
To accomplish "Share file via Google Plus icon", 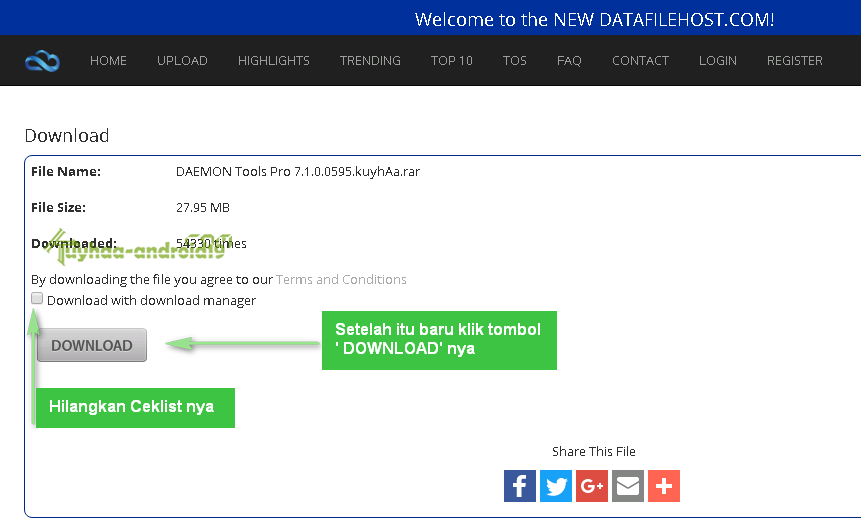I will [592, 486].
